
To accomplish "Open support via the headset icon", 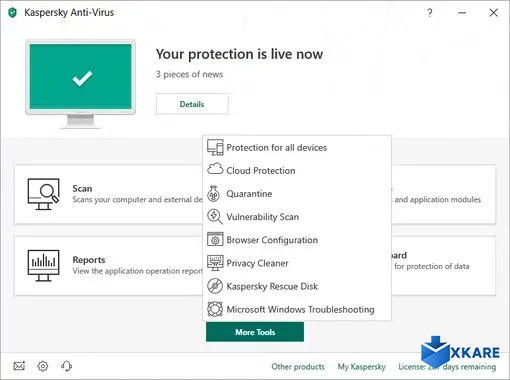I will 66,366.
